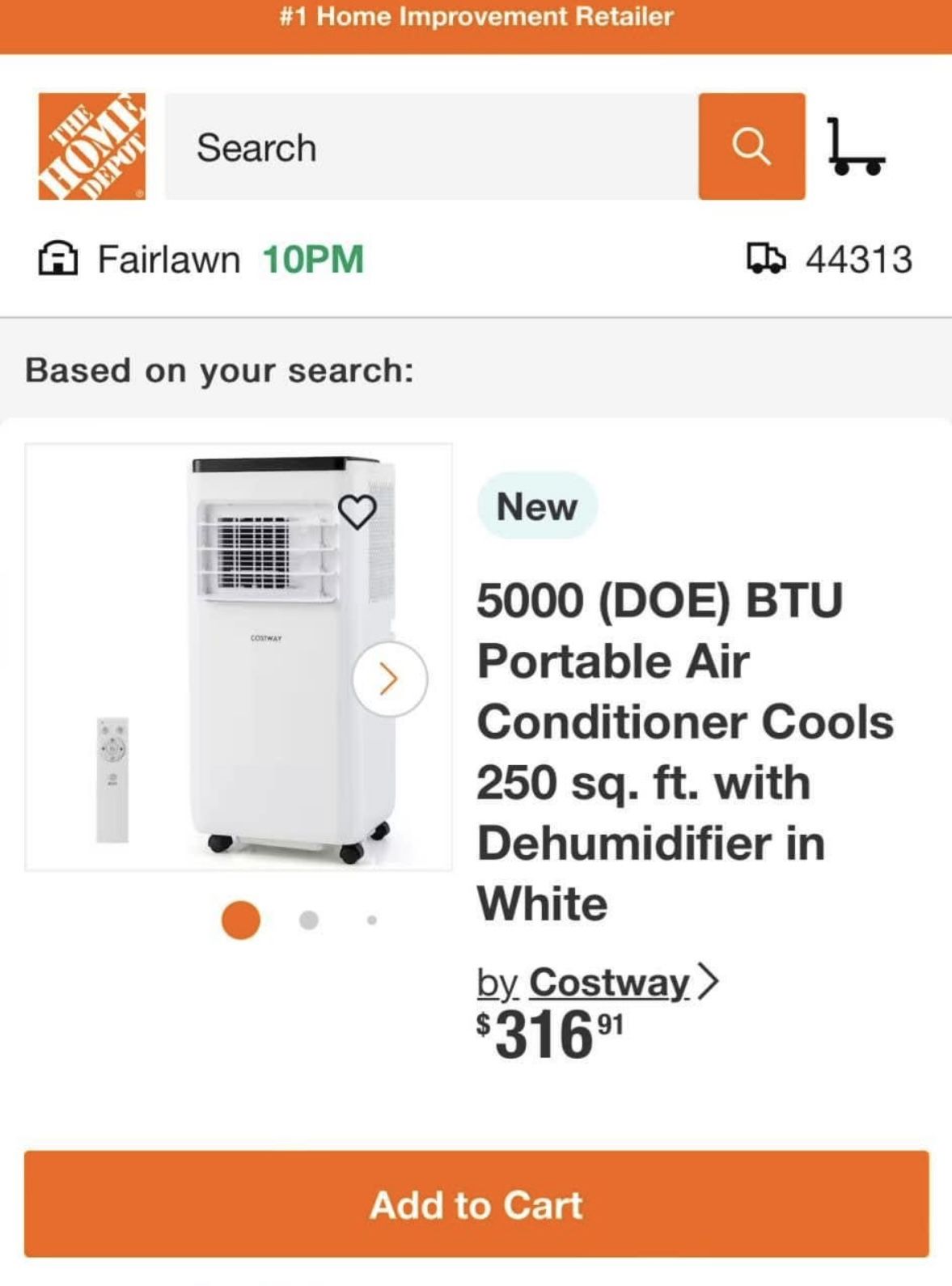This screenshot has width=952, height=1286.
Task: Tap the magnifying glass search button
Action: (751, 146)
